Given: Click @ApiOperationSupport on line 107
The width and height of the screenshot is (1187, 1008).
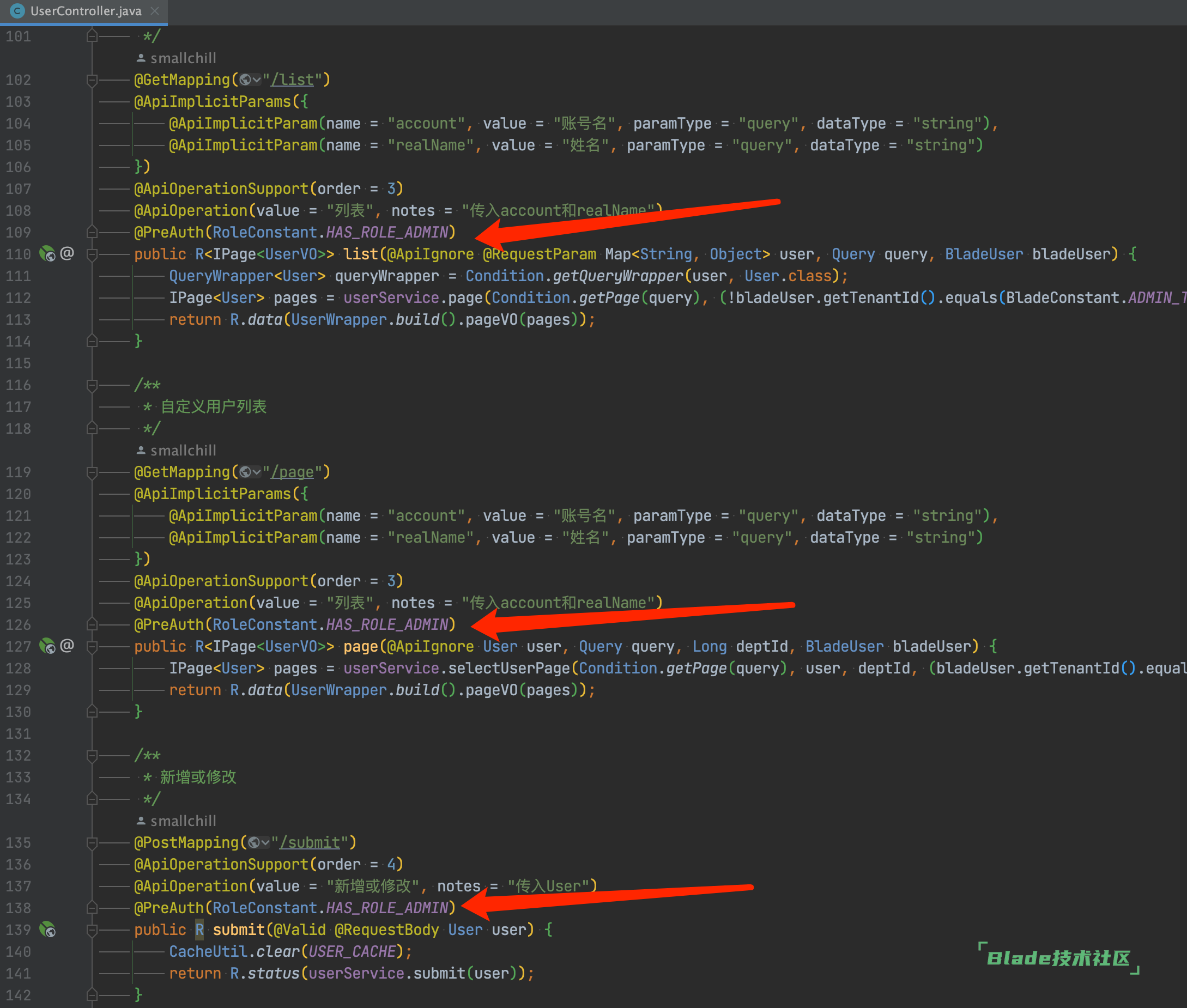Looking at the screenshot, I should 221,189.
